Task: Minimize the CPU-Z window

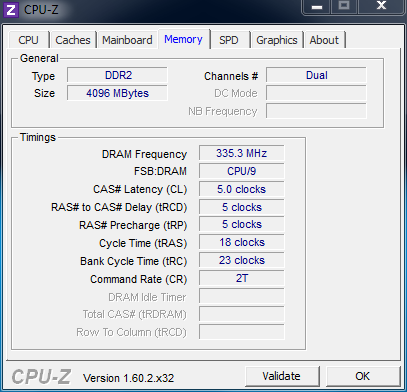Action: [x=317, y=7]
